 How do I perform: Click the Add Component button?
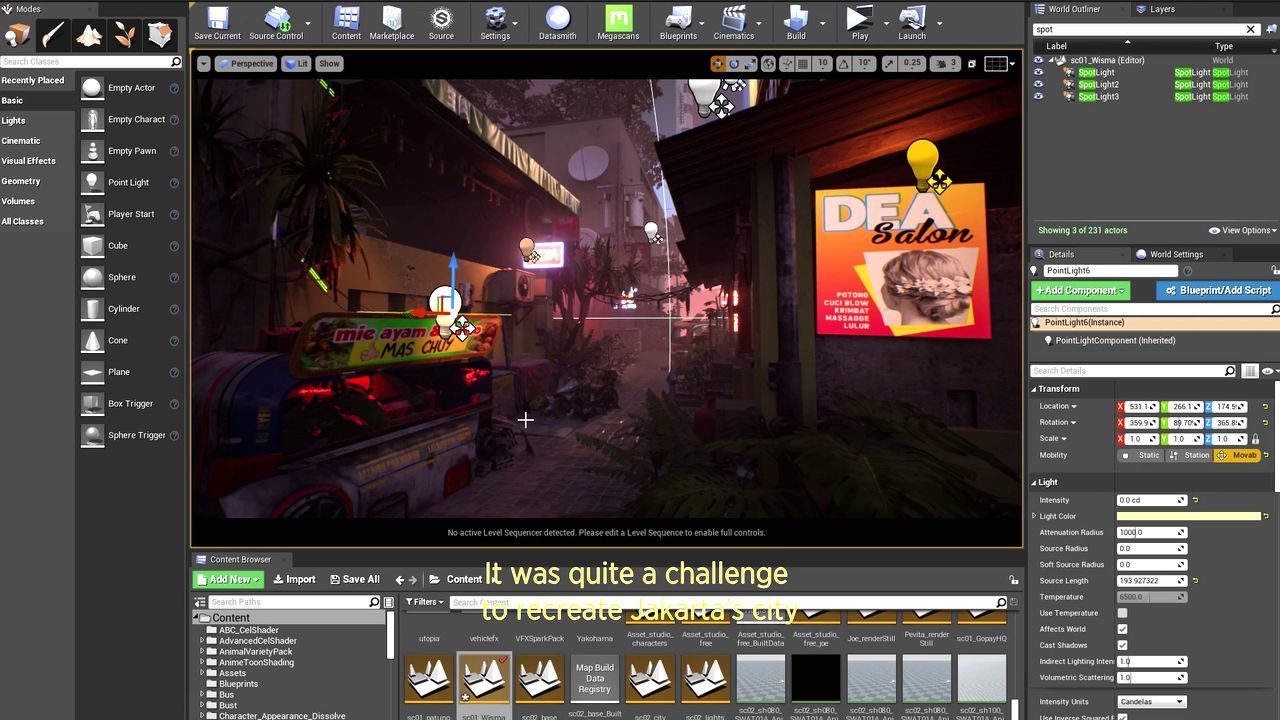coord(1079,290)
